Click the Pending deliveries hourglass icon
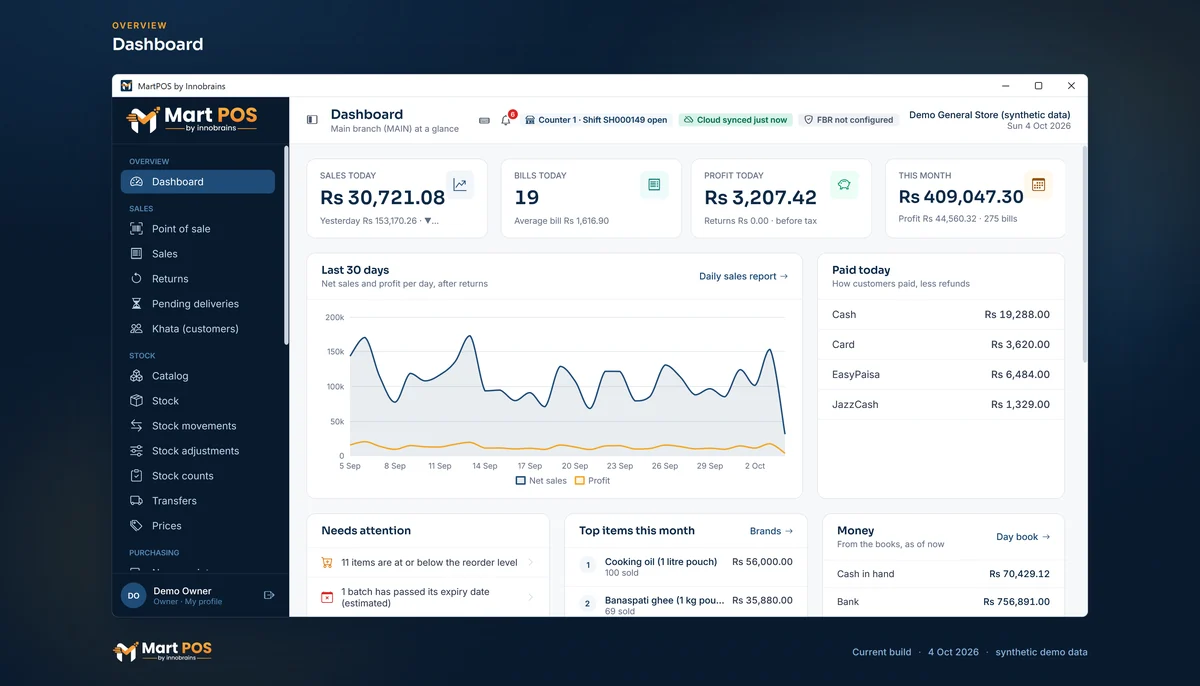The width and height of the screenshot is (1200, 686). click(x=136, y=304)
